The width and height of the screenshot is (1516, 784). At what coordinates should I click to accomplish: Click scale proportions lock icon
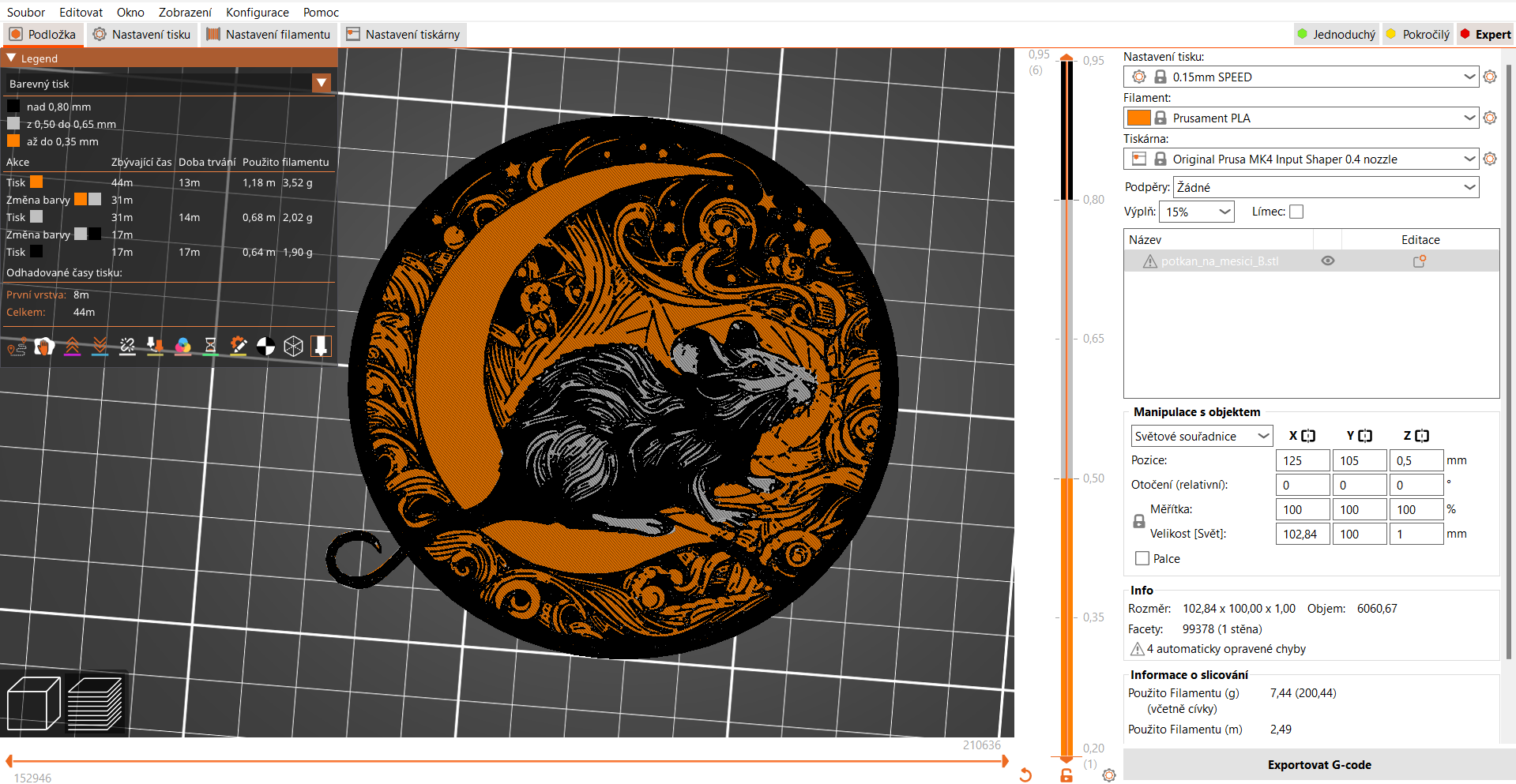coord(1139,521)
